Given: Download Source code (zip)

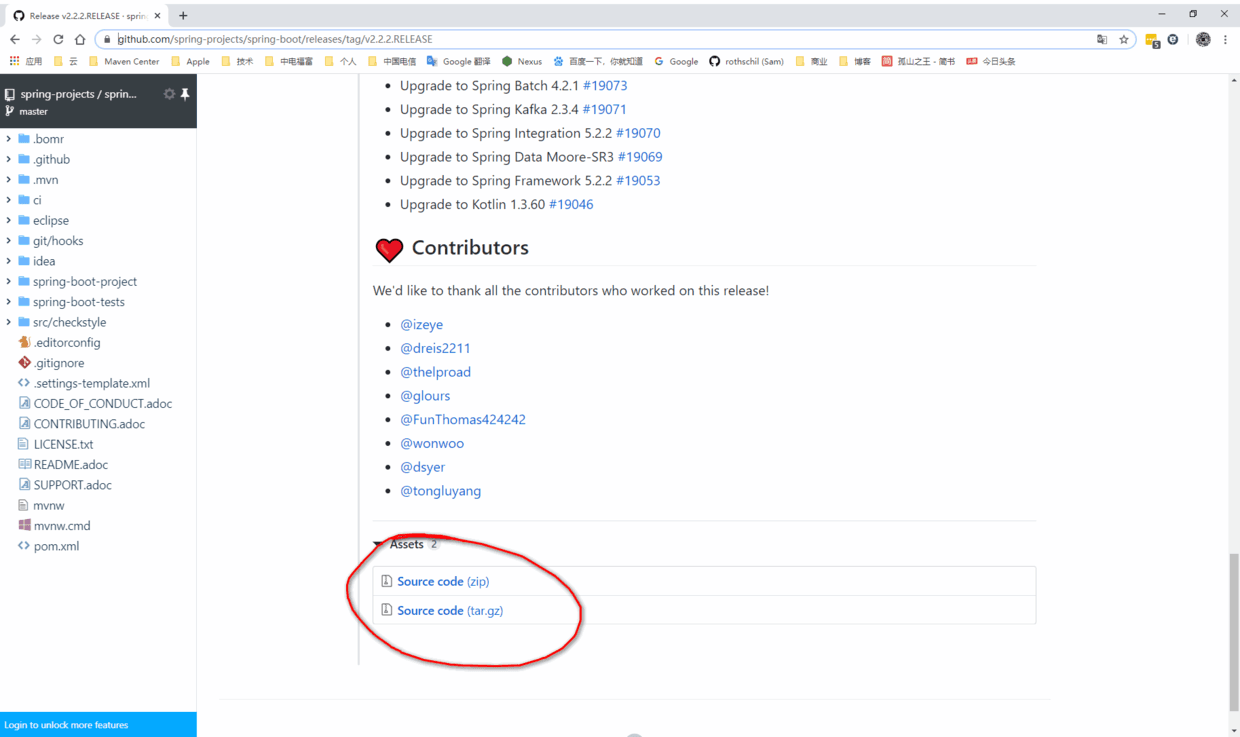Looking at the screenshot, I should 443,581.
